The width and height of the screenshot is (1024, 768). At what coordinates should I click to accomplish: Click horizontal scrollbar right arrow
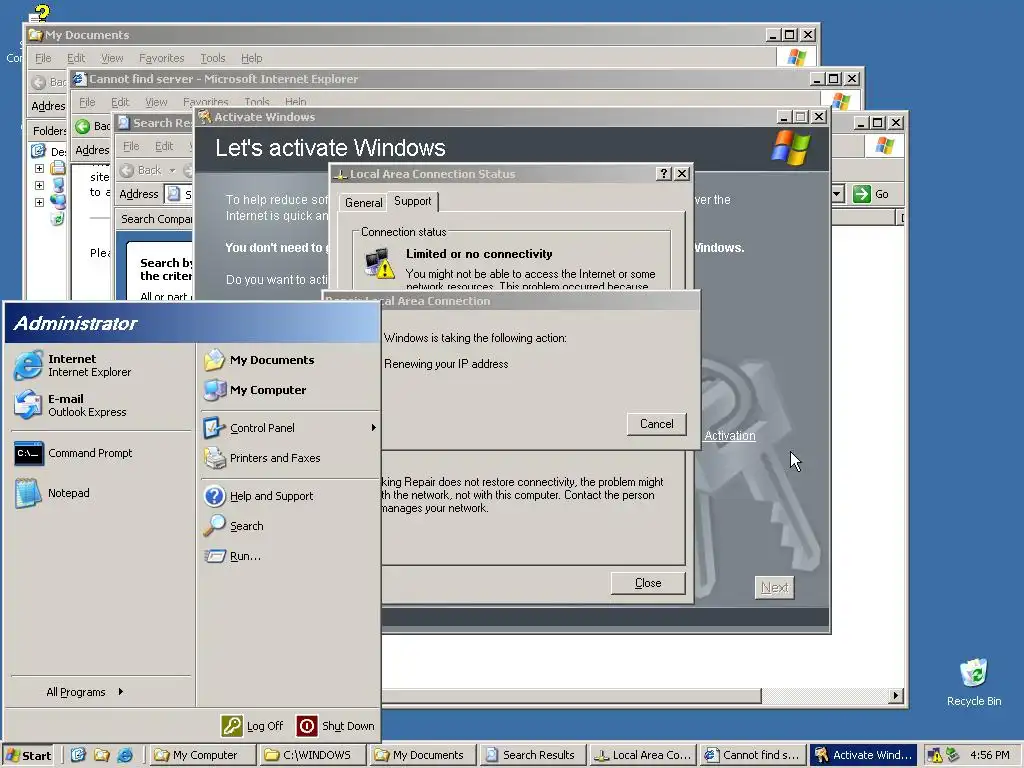pyautogui.click(x=897, y=696)
